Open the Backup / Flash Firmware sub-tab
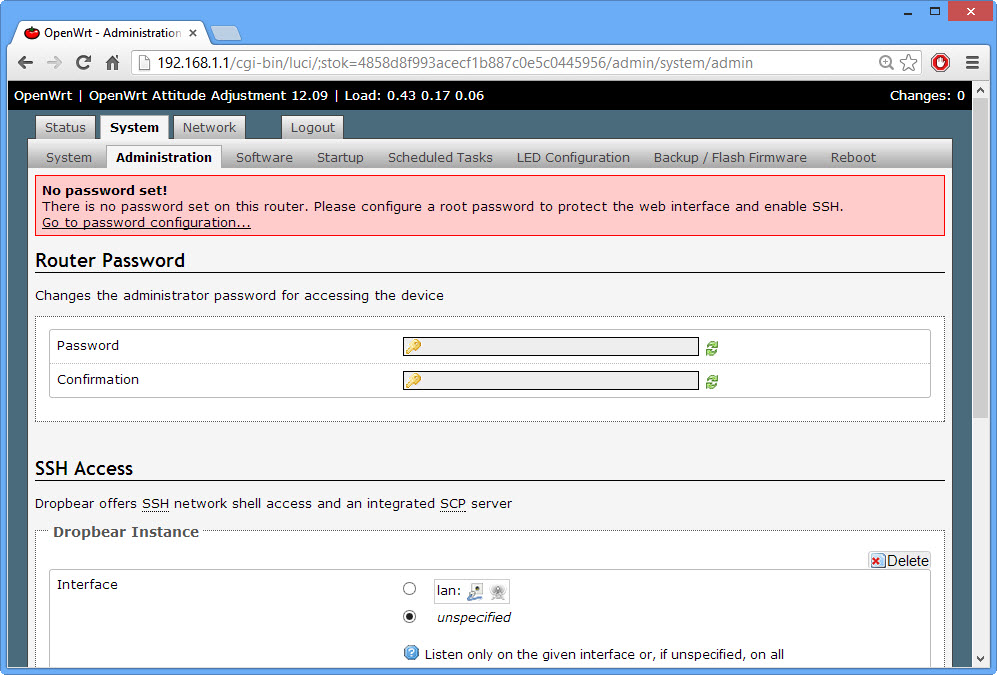The width and height of the screenshot is (997, 675). [x=730, y=157]
